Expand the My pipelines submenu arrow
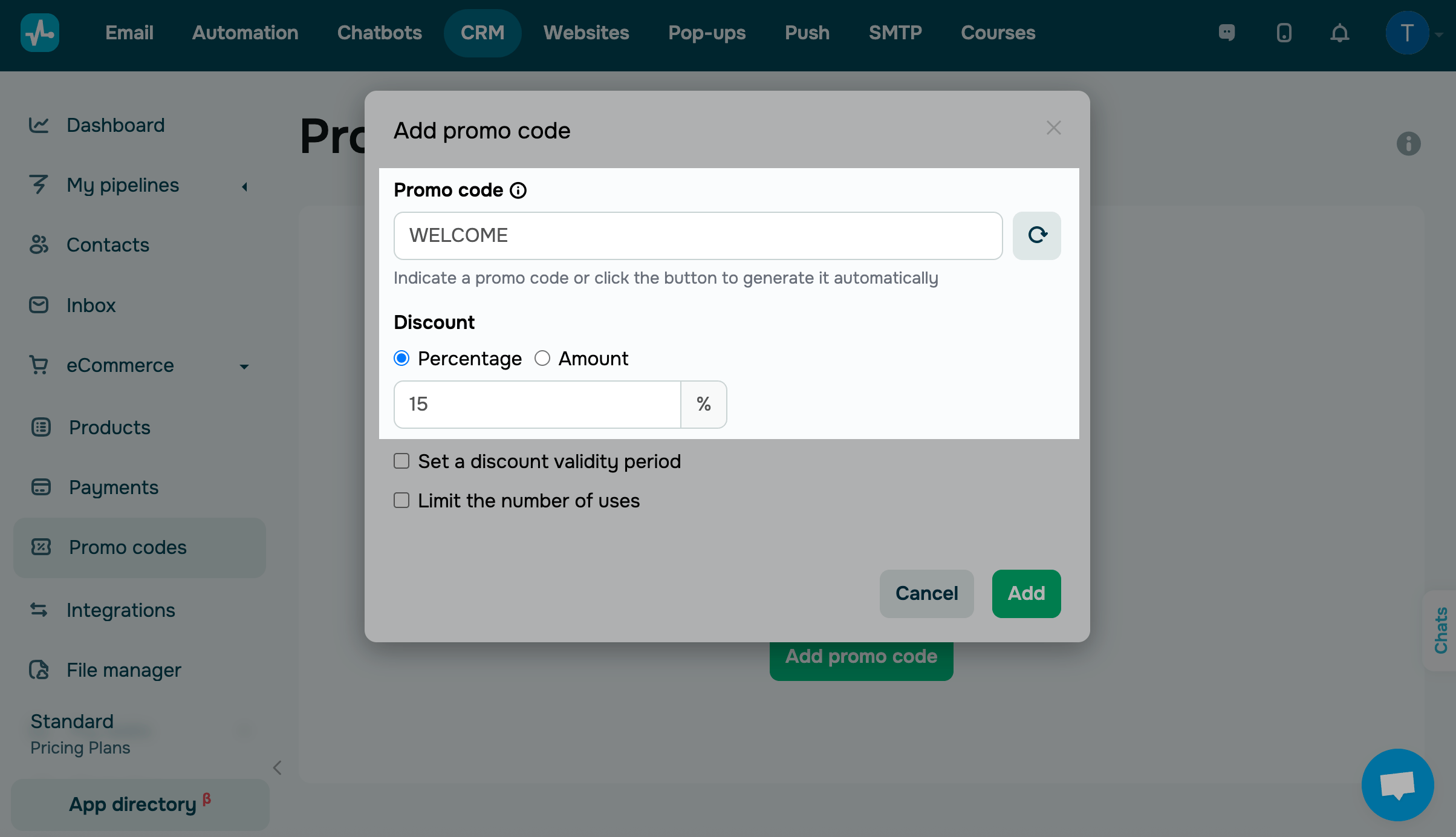The width and height of the screenshot is (1456, 837). coord(244,186)
